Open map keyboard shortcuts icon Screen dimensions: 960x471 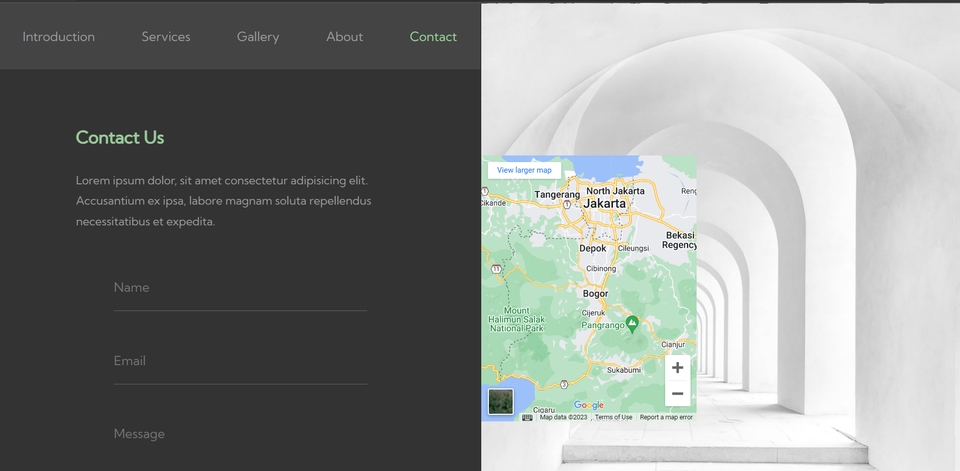[x=527, y=418]
